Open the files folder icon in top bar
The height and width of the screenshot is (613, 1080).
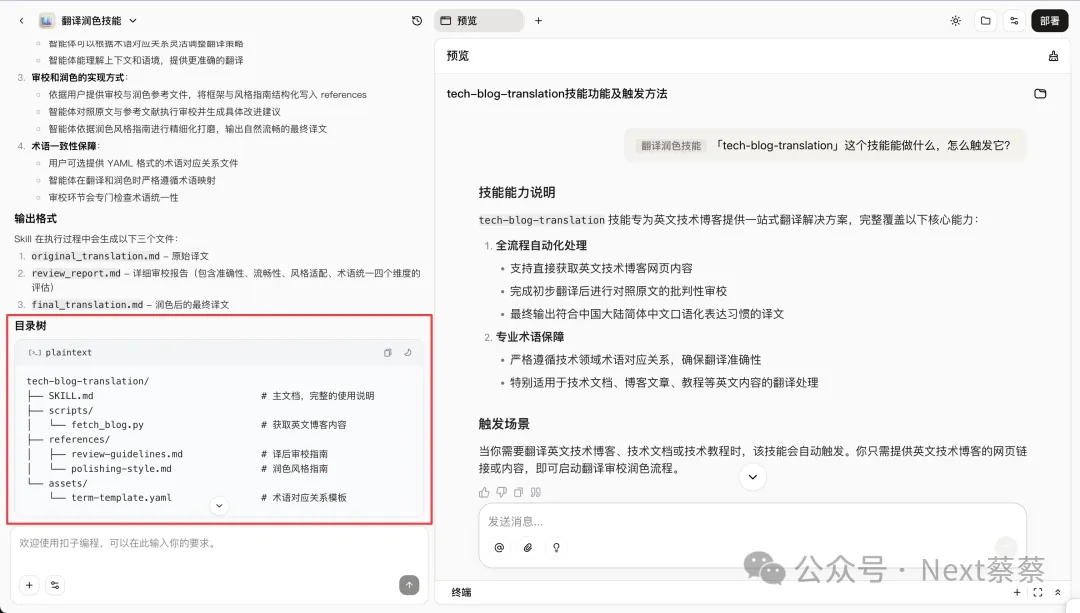pyautogui.click(x=985, y=20)
